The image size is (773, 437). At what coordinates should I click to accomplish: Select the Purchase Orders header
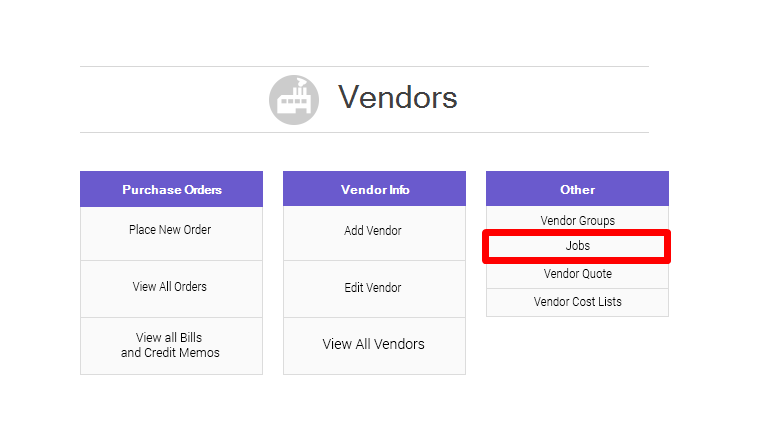(x=171, y=189)
